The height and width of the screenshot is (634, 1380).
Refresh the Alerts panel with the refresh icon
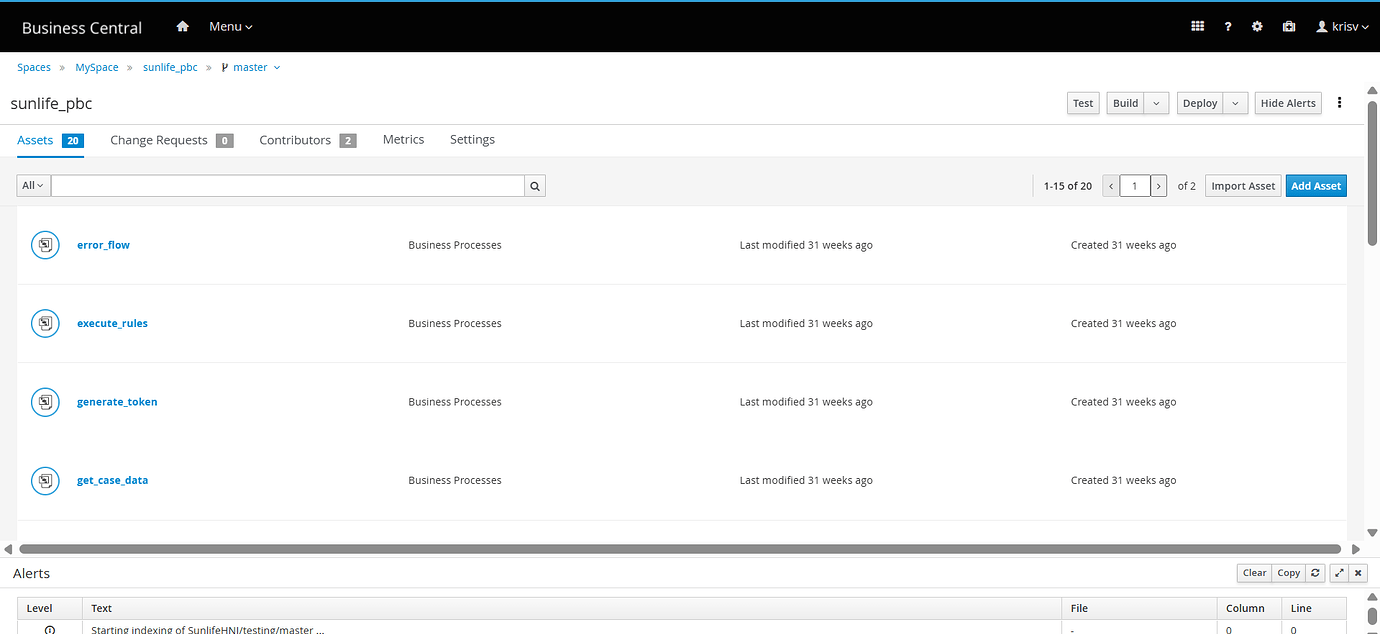tap(1315, 572)
